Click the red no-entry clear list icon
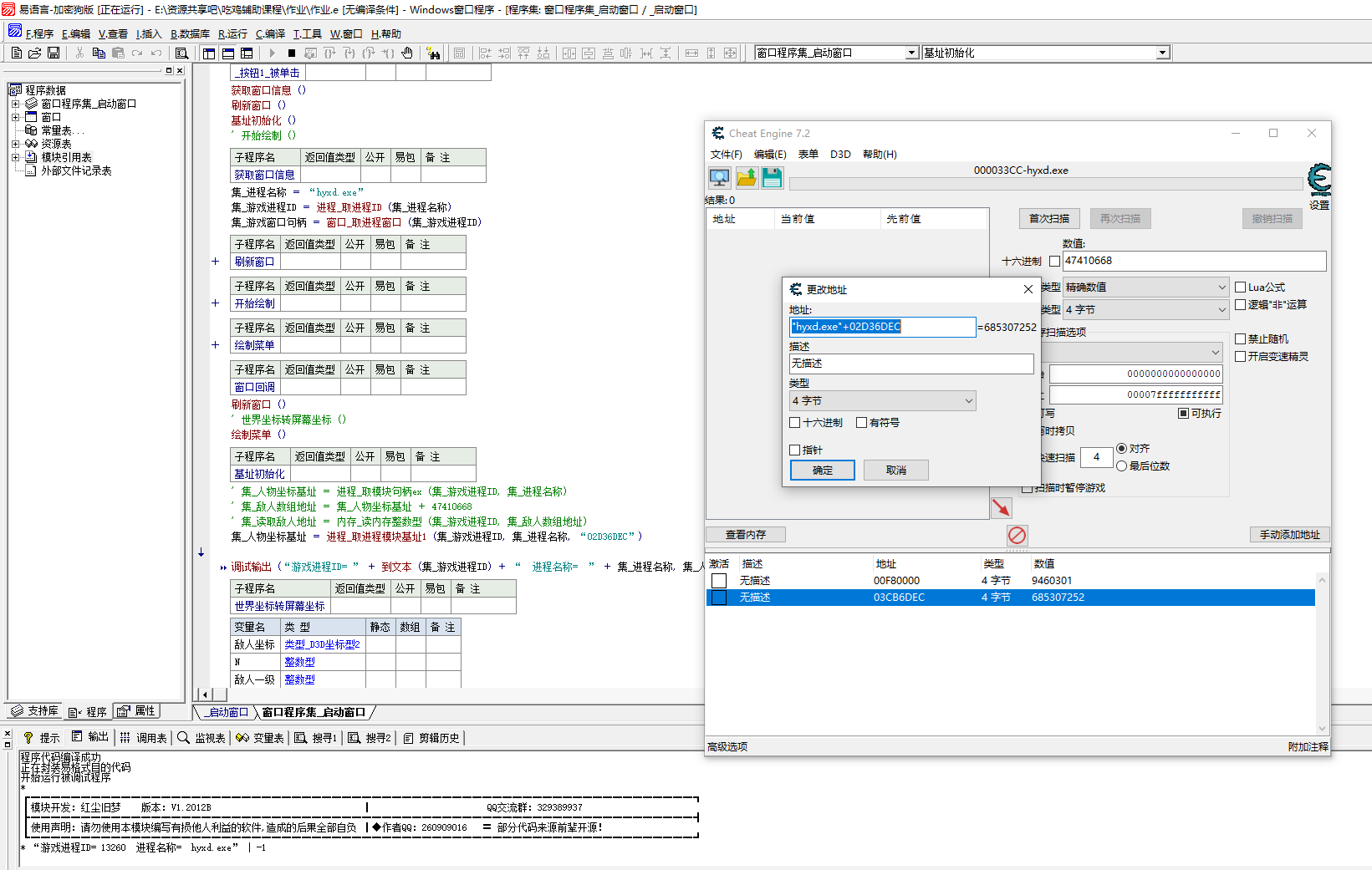This screenshot has height=870, width=1372. point(1017,535)
